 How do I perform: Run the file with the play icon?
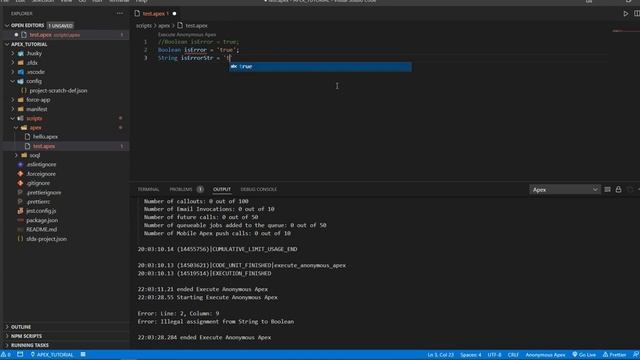pos(626,13)
